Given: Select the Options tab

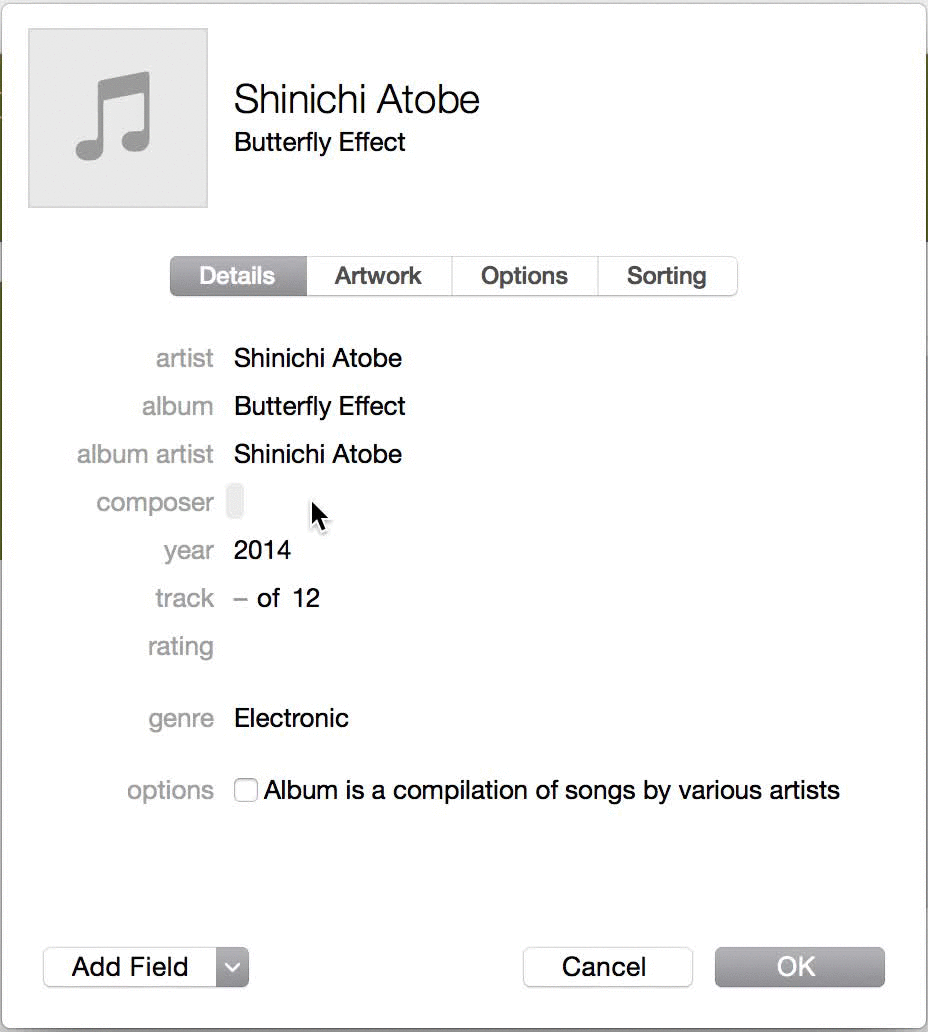Looking at the screenshot, I should pos(525,276).
